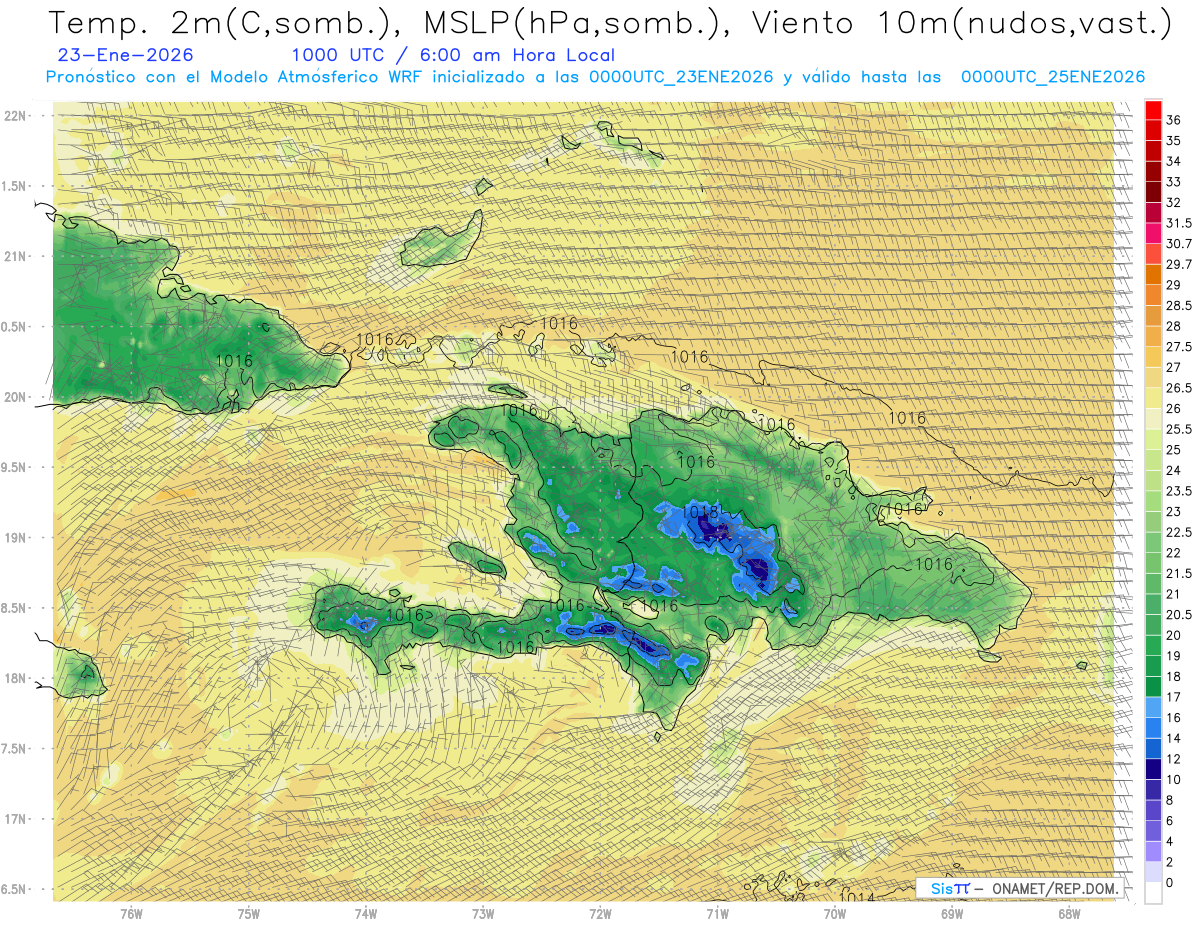Viewport: 1200px width, 927px height.
Task: Click the legend value "20.5"
Action: coord(1179,614)
